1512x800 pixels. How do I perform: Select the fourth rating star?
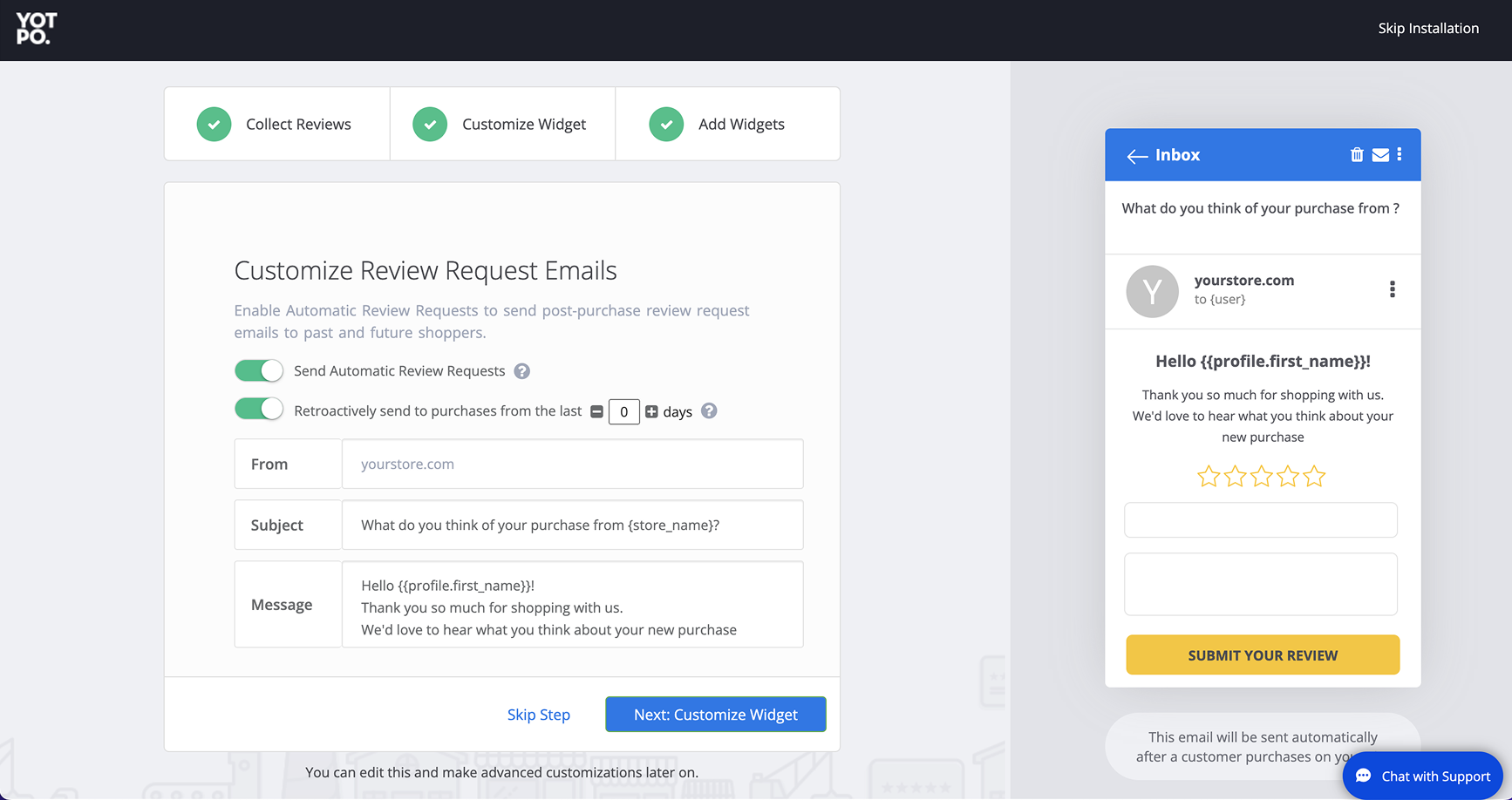click(x=1288, y=477)
